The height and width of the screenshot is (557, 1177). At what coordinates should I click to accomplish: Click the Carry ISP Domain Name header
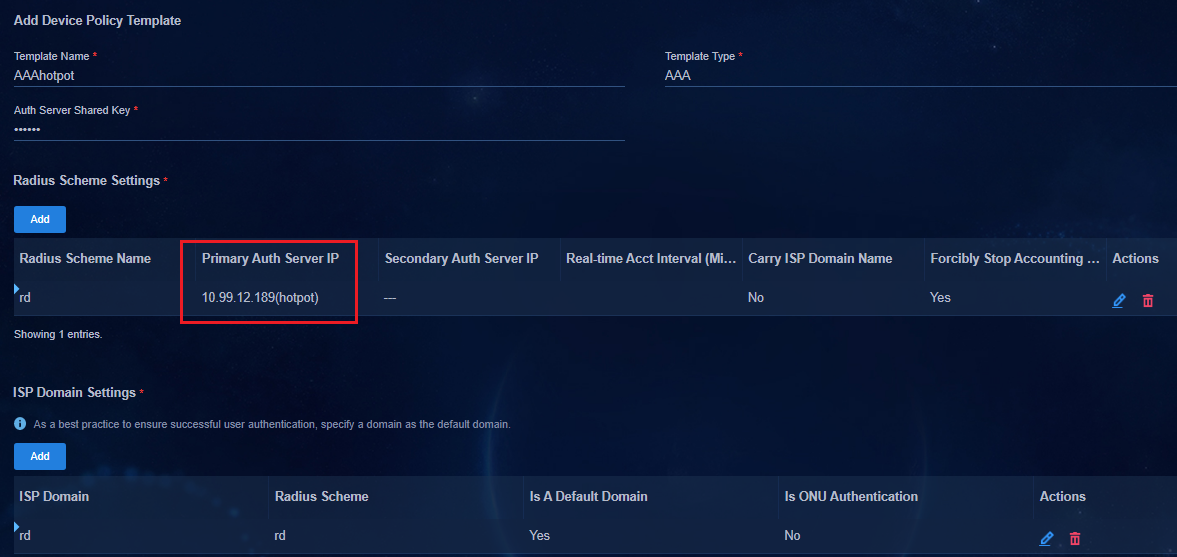click(x=820, y=258)
